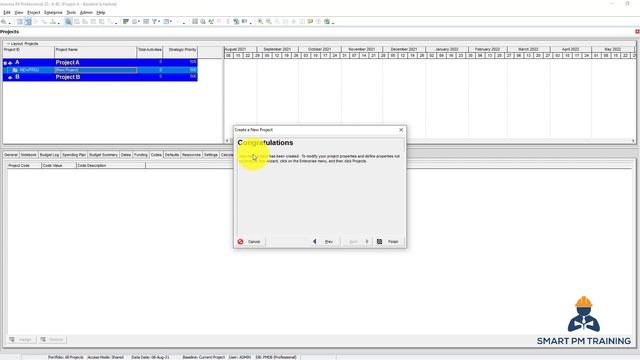
Task: Switch to the Budget Summary tab
Action: tap(103, 155)
